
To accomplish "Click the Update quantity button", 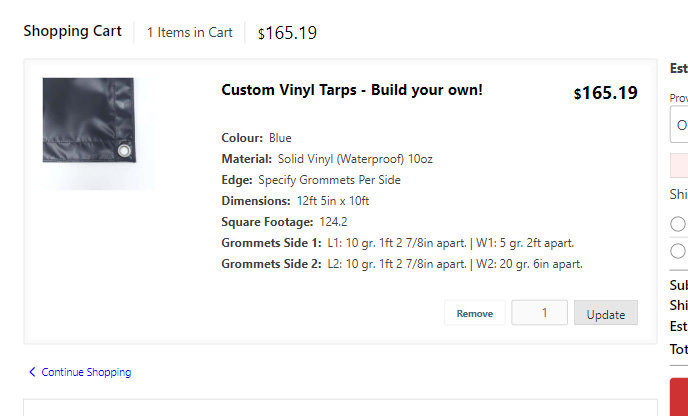I will pyautogui.click(x=606, y=313).
